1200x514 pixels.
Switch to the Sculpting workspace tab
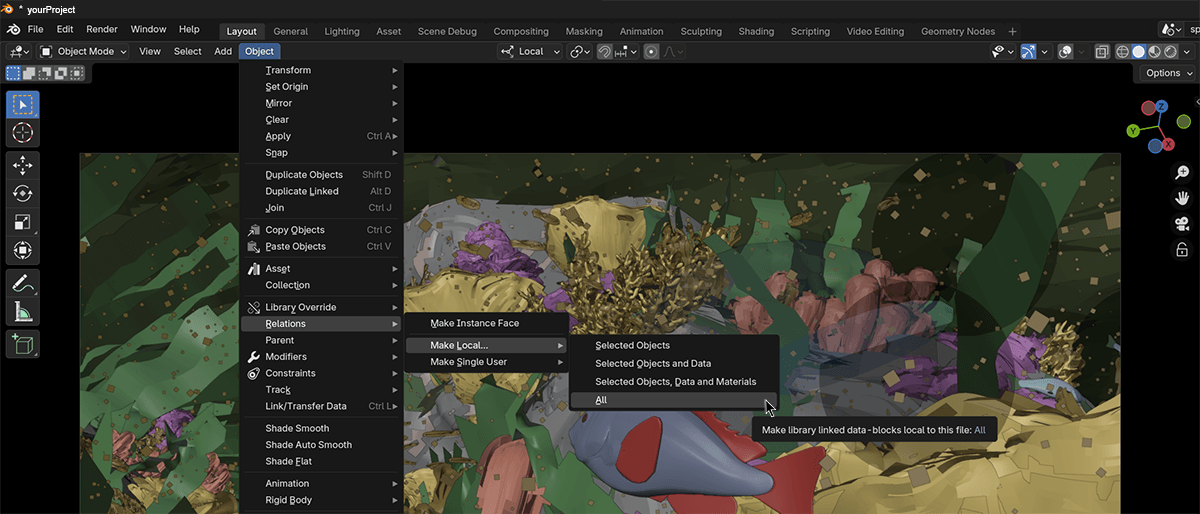701,31
